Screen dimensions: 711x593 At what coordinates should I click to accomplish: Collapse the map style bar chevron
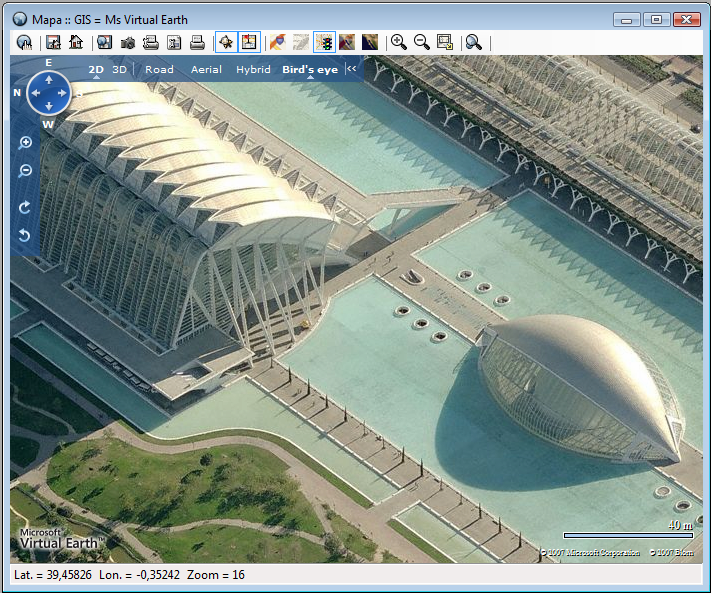click(351, 70)
